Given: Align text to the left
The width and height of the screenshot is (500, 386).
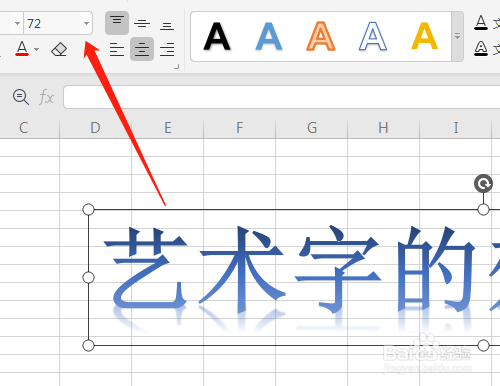Looking at the screenshot, I should click(117, 49).
